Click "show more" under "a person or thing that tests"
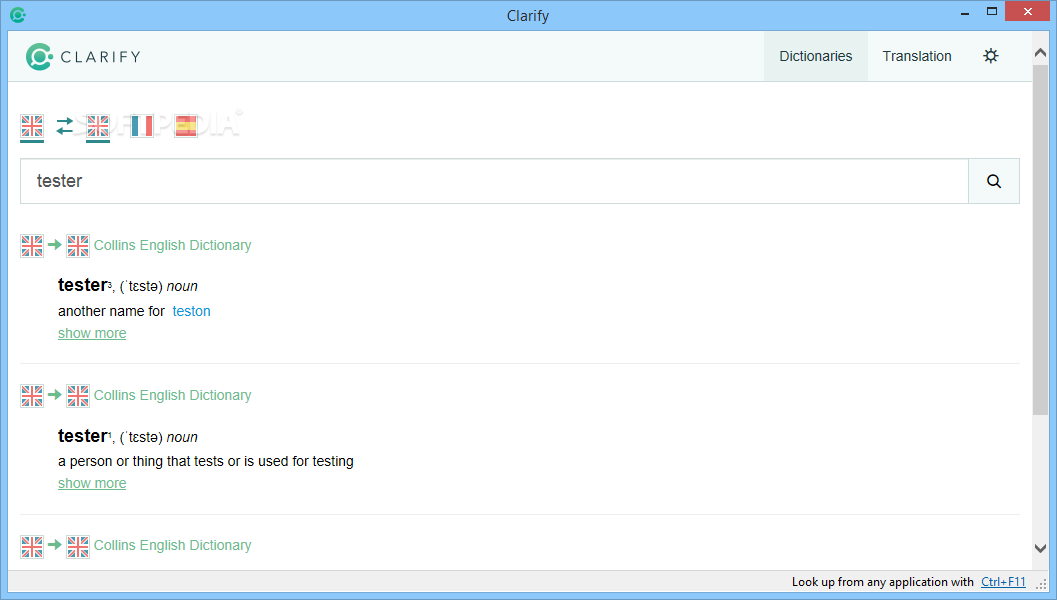This screenshot has width=1057, height=600. pyautogui.click(x=92, y=483)
